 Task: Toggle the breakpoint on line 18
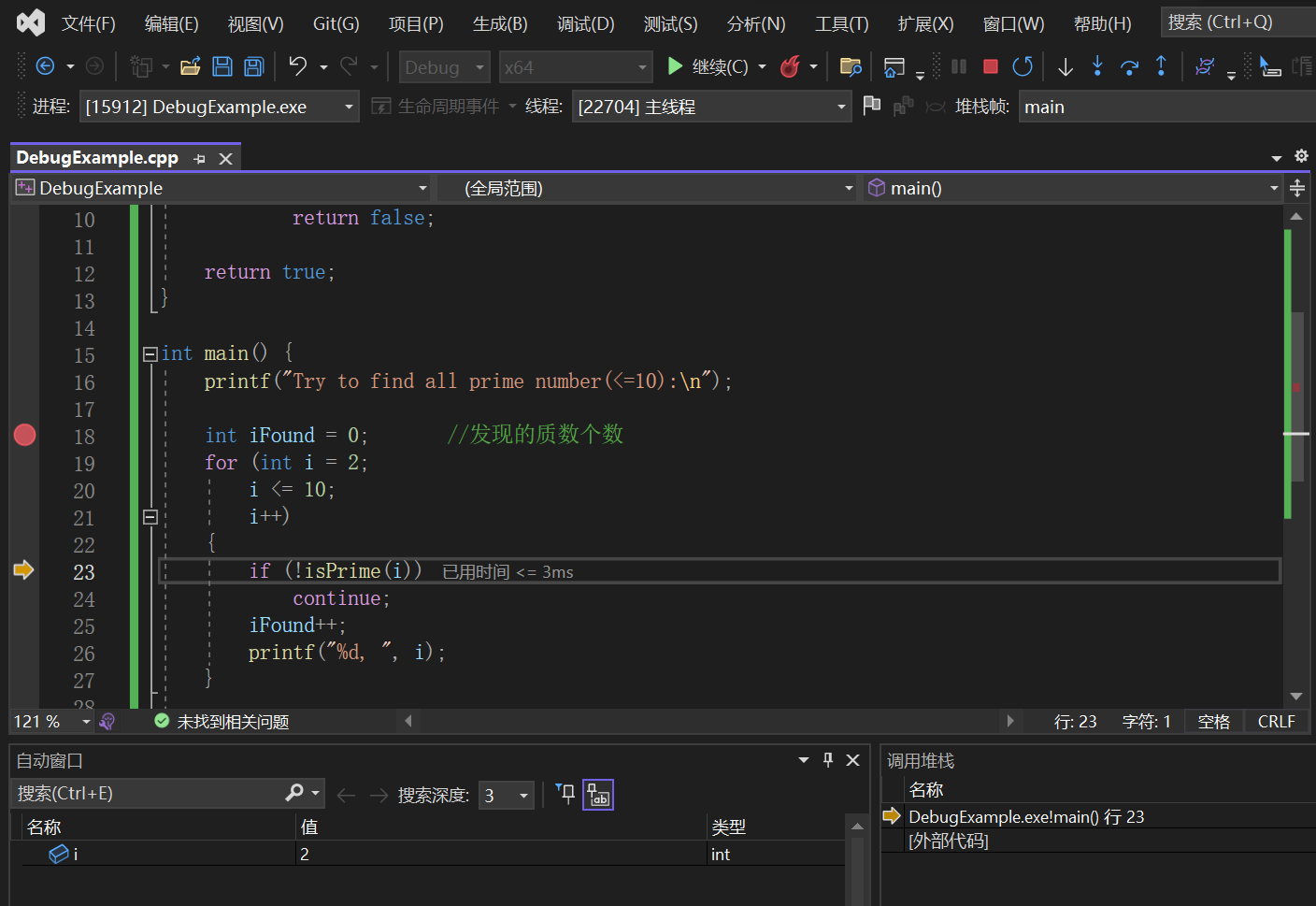[x=24, y=435]
